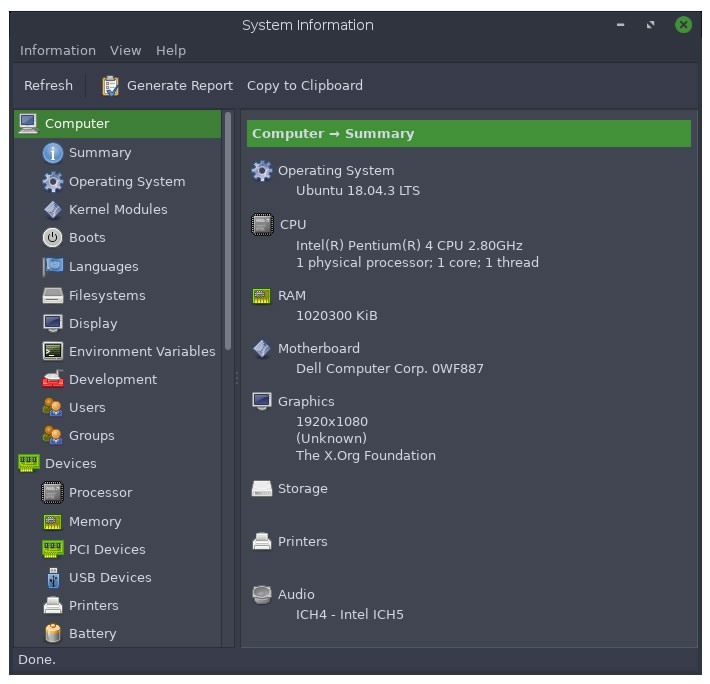The width and height of the screenshot is (710, 684).
Task: Minimize the System Information window
Action: [x=620, y=25]
